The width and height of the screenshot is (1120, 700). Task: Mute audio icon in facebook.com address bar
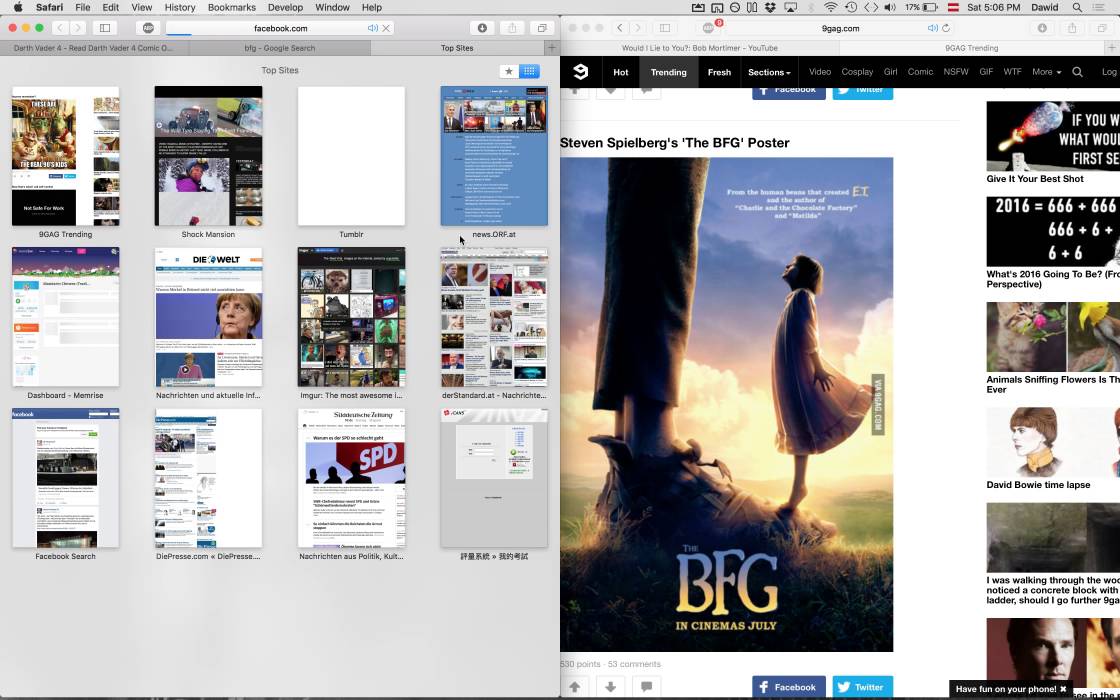click(x=372, y=28)
